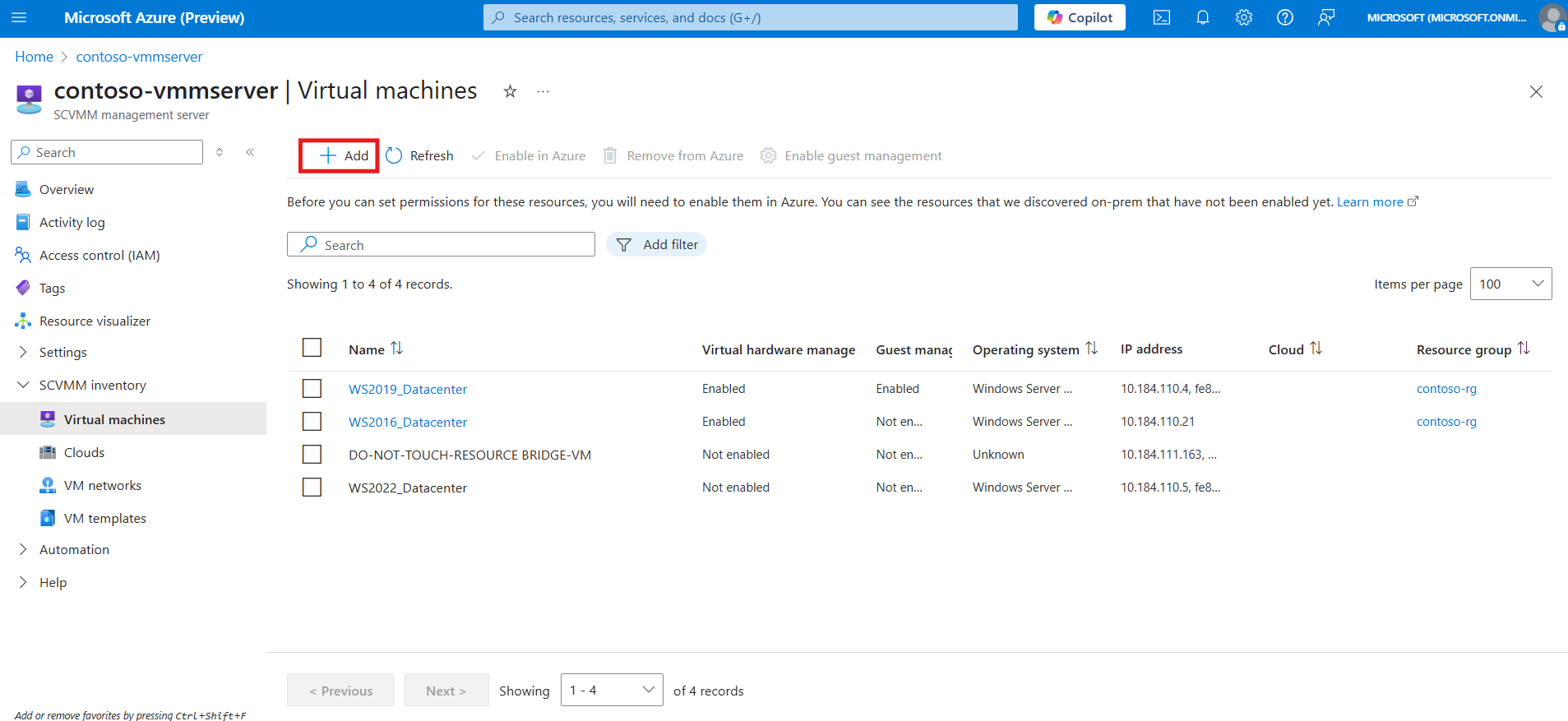This screenshot has height=721, width=1568.
Task: Focus the global search bar
Action: pyautogui.click(x=750, y=17)
